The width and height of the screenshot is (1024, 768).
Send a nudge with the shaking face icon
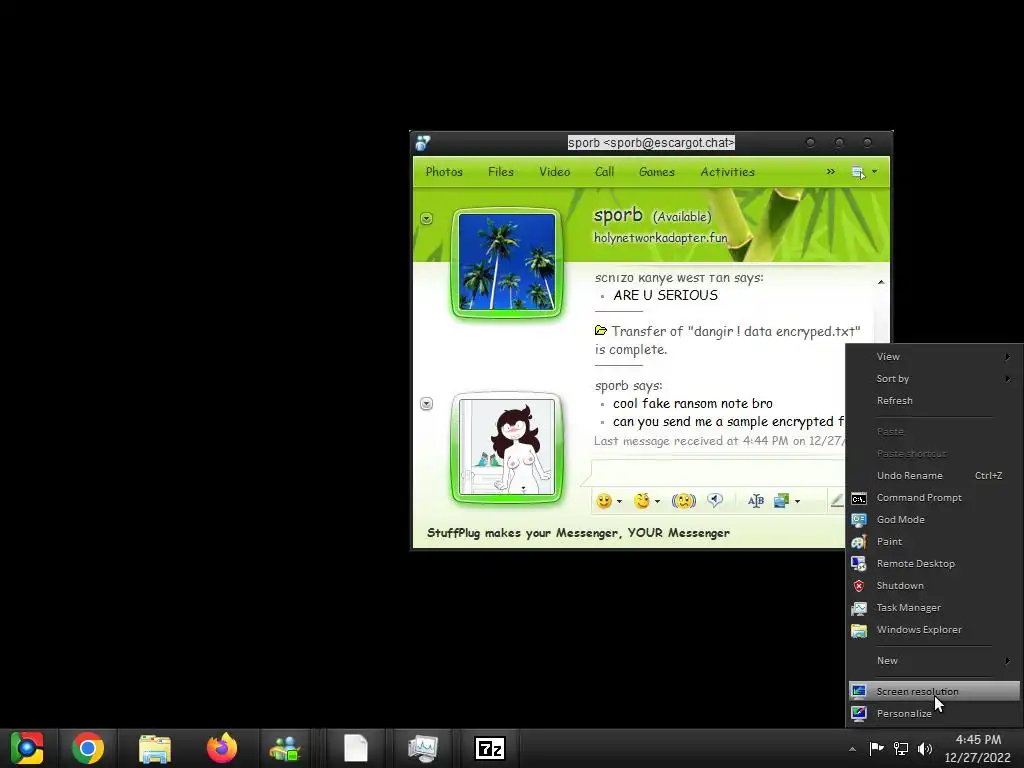click(683, 501)
